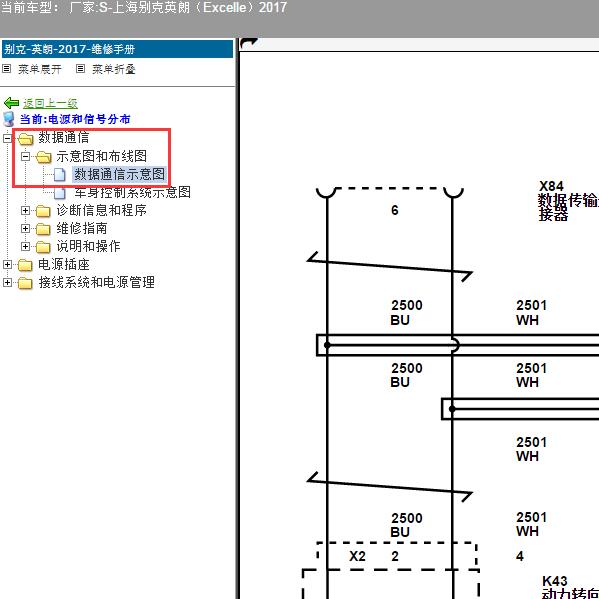This screenshot has height=599, width=599.
Task: Click the 别克-英朗-2017-维修手册 title bar
Action: [117, 49]
